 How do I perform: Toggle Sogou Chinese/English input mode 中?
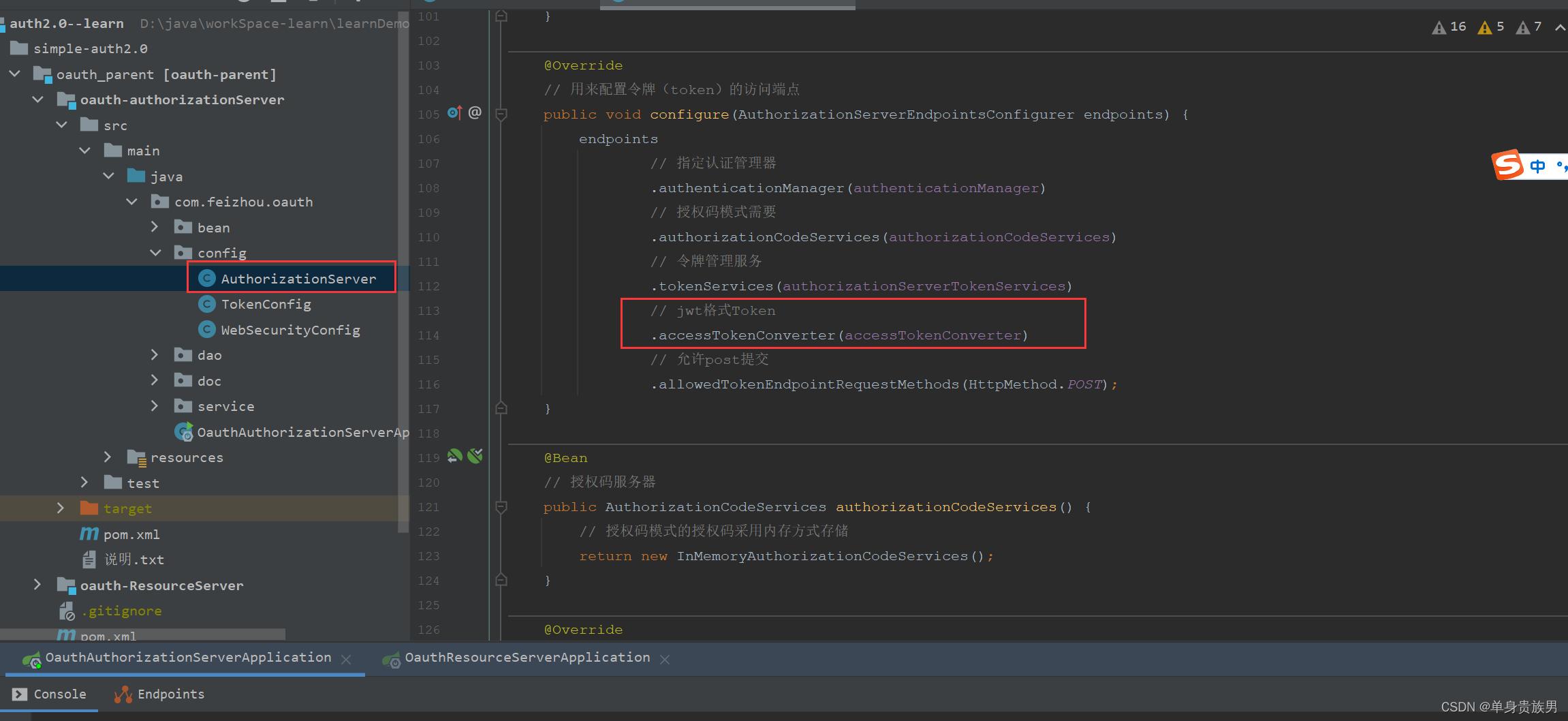point(1537,166)
